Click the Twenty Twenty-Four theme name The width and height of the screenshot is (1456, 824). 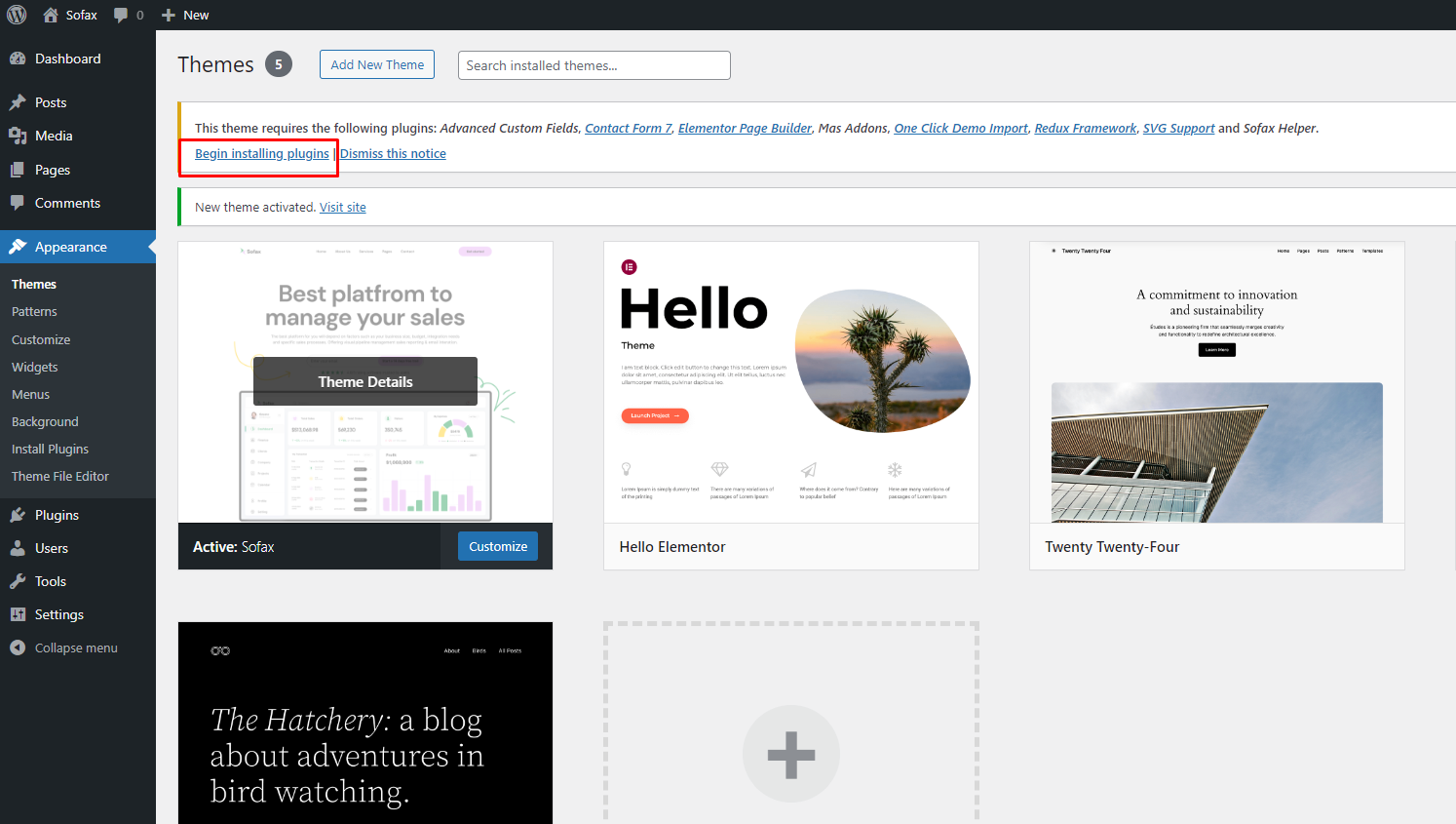pos(1112,547)
